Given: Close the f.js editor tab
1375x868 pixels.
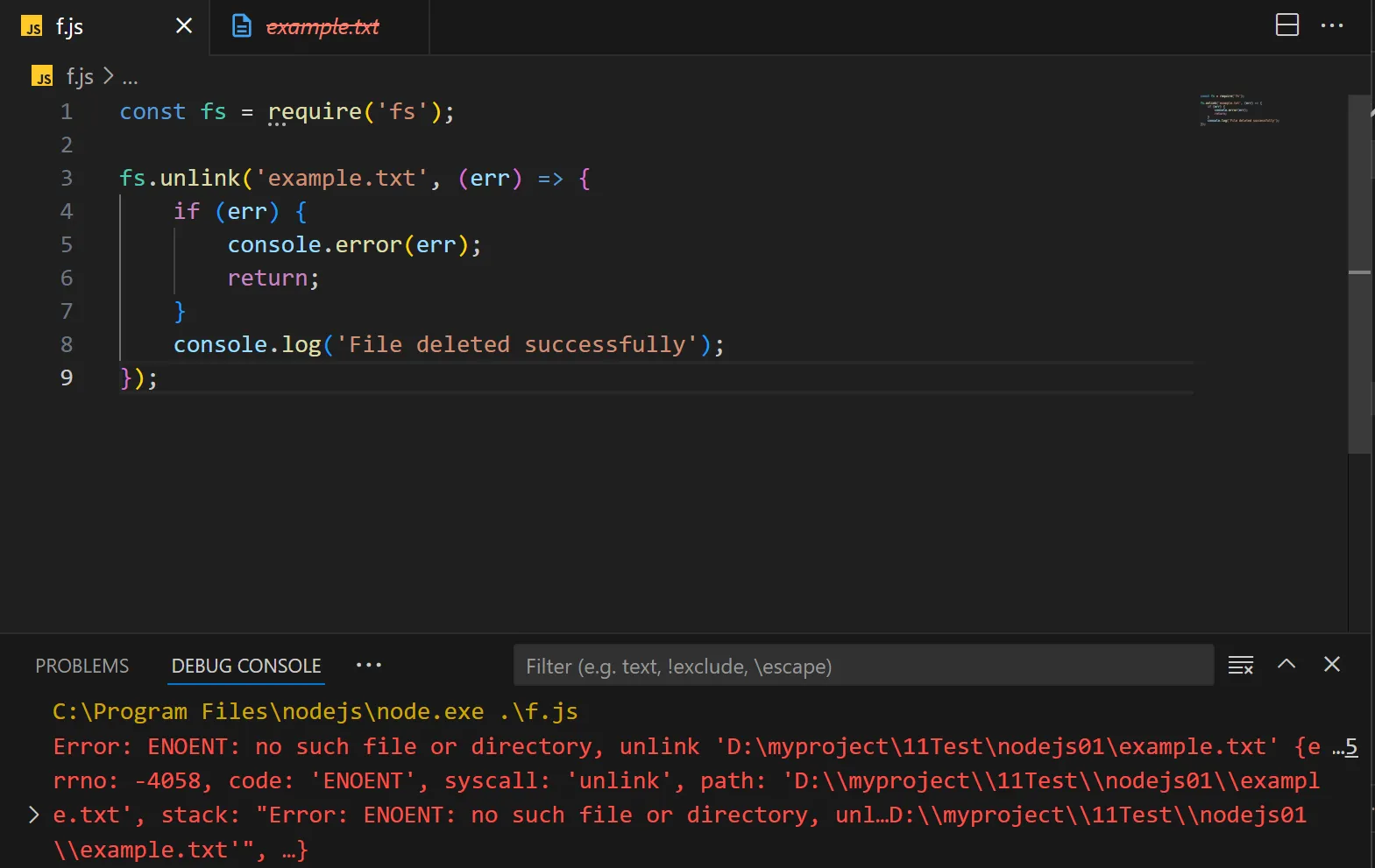Looking at the screenshot, I should coord(184,26).
